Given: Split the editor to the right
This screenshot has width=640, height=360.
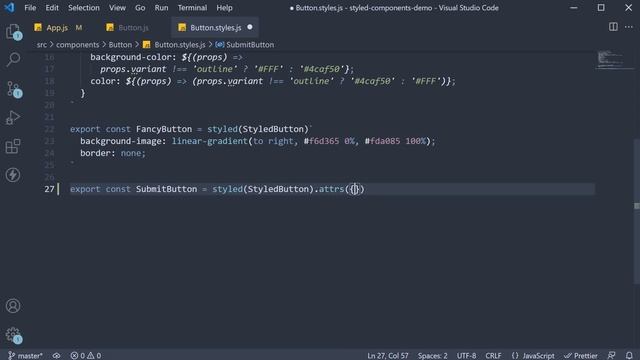Looking at the screenshot, I should [613, 27].
